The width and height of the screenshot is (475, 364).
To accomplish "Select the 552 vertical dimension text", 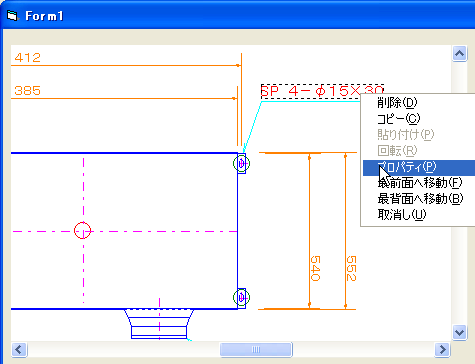I will [351, 268].
